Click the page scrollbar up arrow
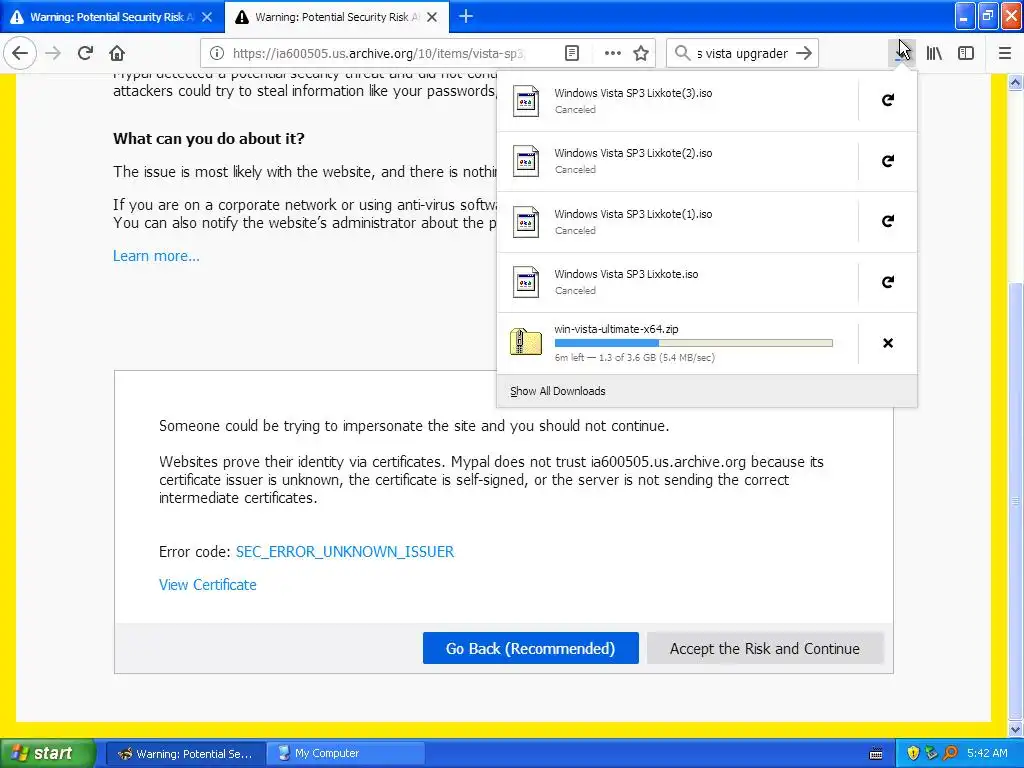 coord(1016,82)
